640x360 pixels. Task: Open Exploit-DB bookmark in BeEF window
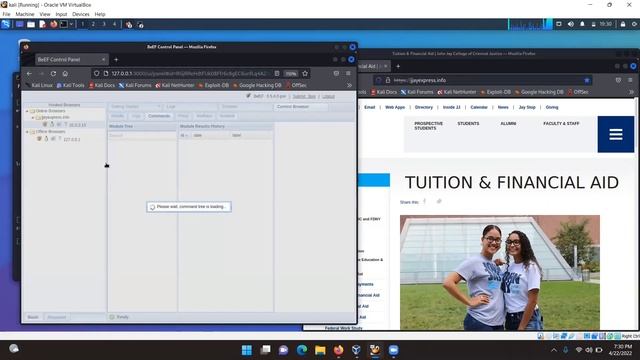(x=213, y=85)
